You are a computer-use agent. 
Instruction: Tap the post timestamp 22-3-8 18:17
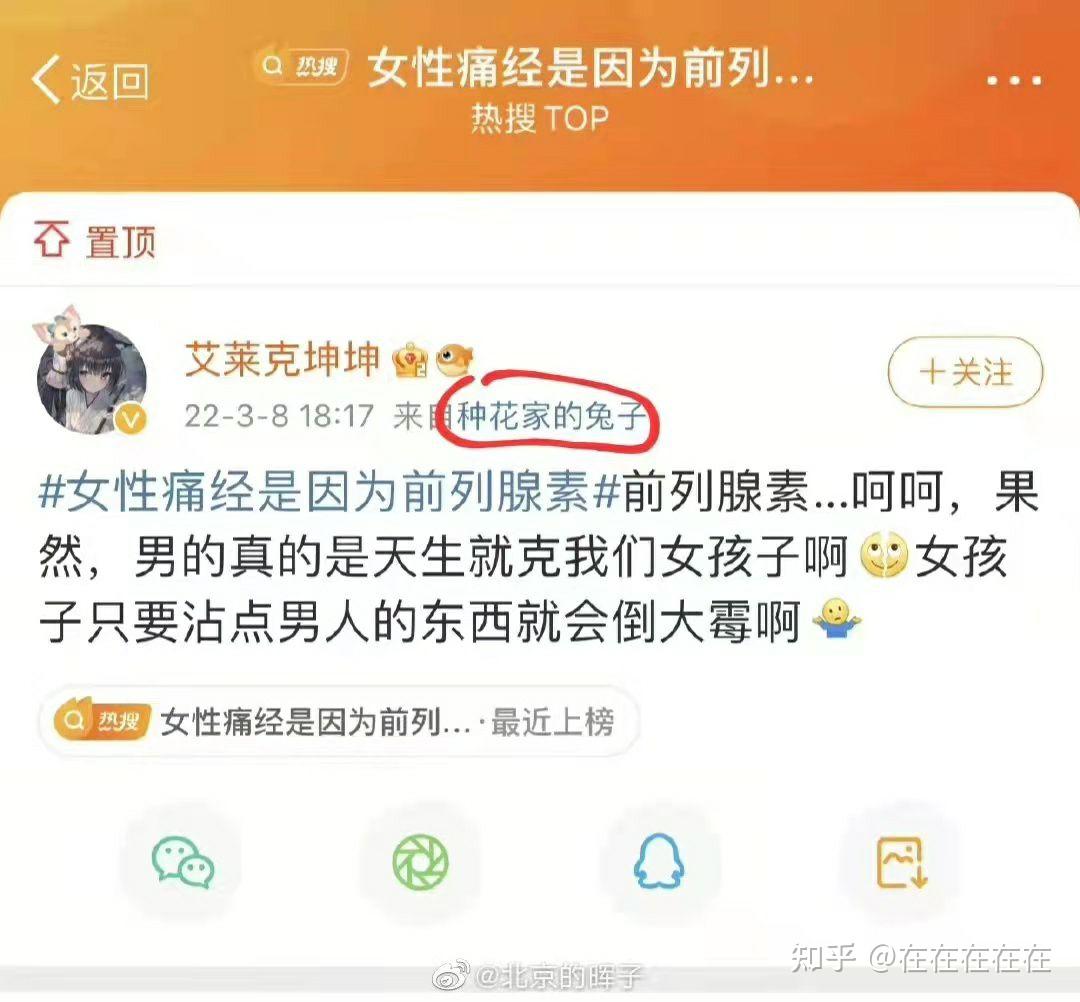279,416
